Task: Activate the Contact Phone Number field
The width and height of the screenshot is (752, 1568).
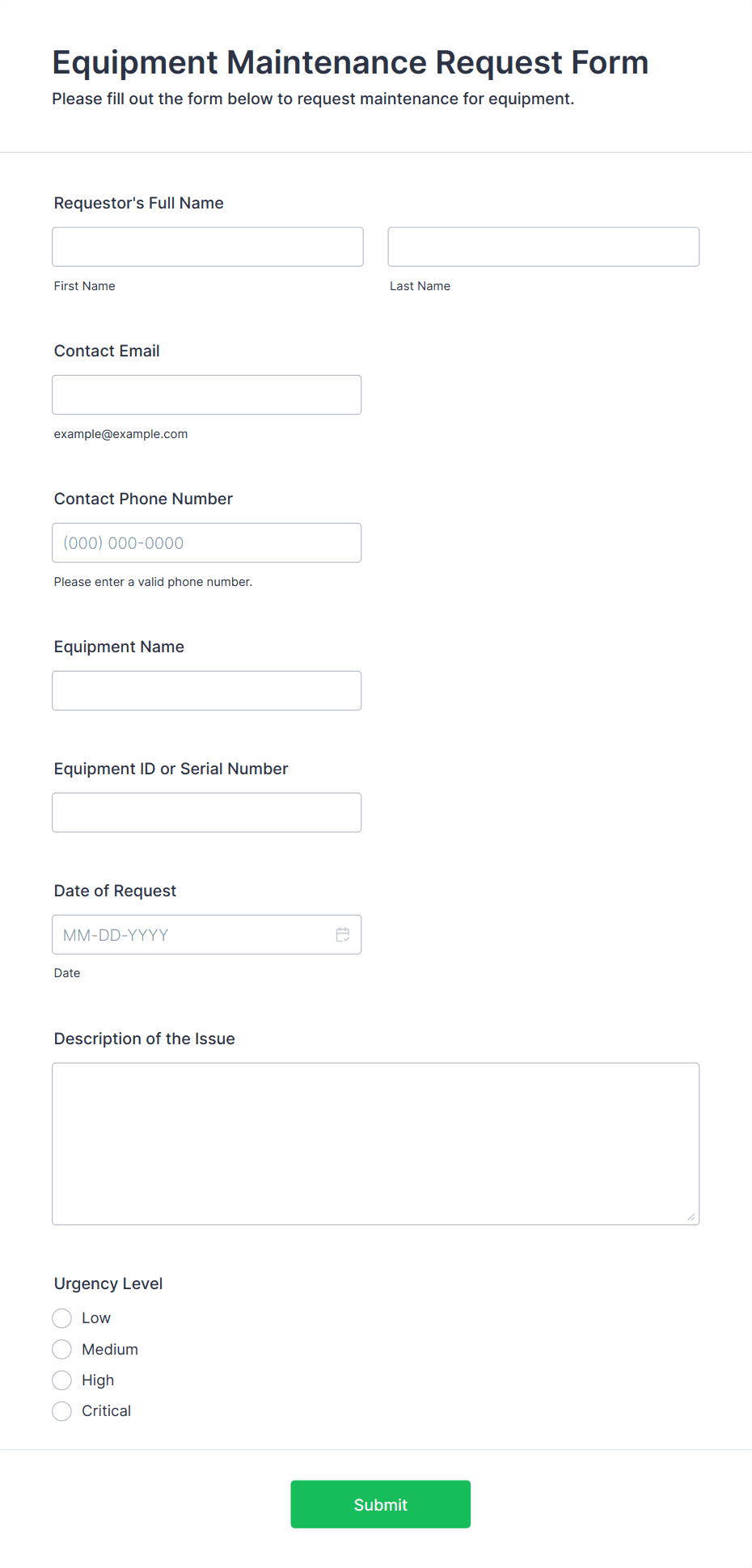Action: pyautogui.click(x=206, y=542)
